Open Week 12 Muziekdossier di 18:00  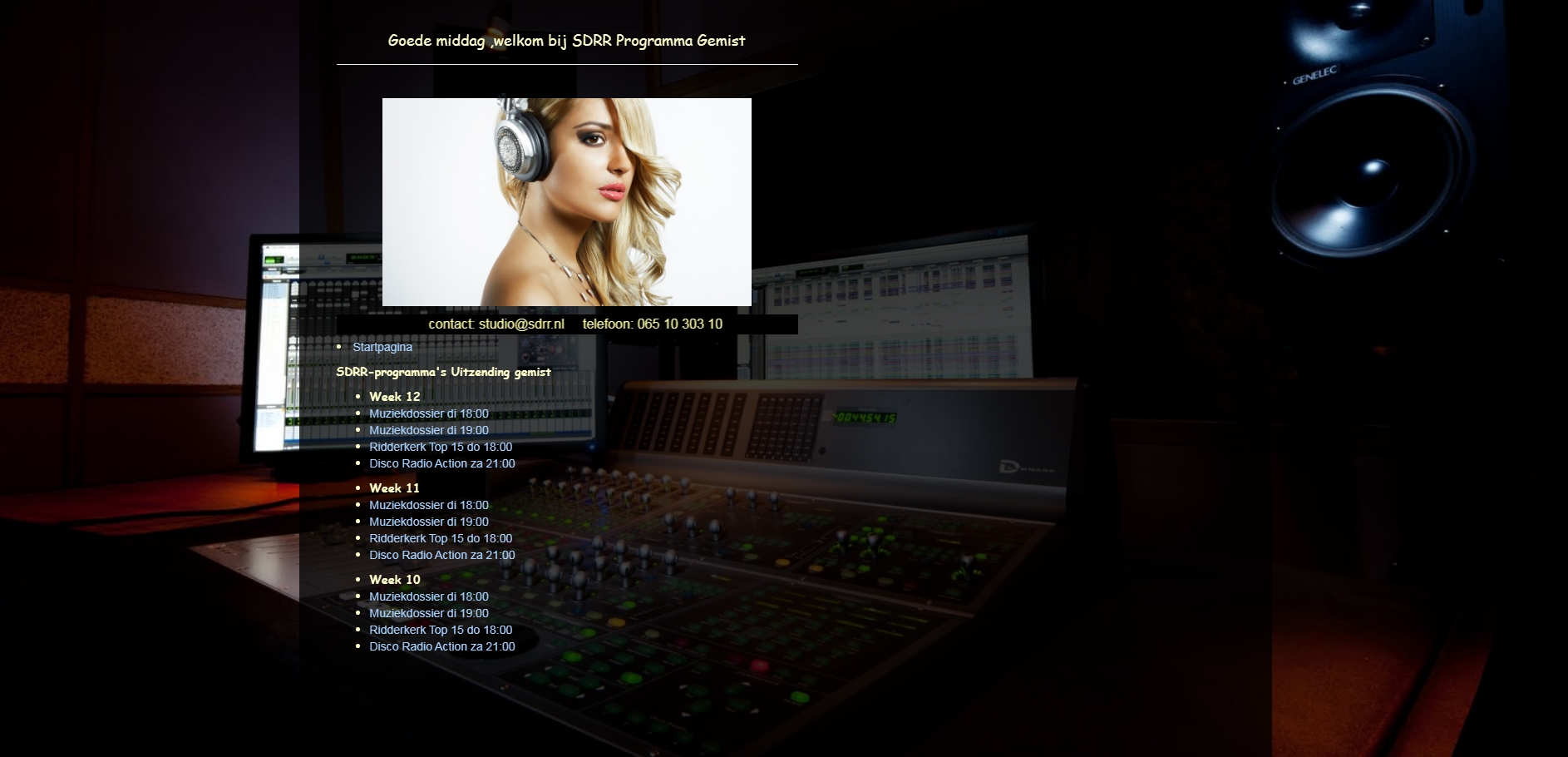428,413
